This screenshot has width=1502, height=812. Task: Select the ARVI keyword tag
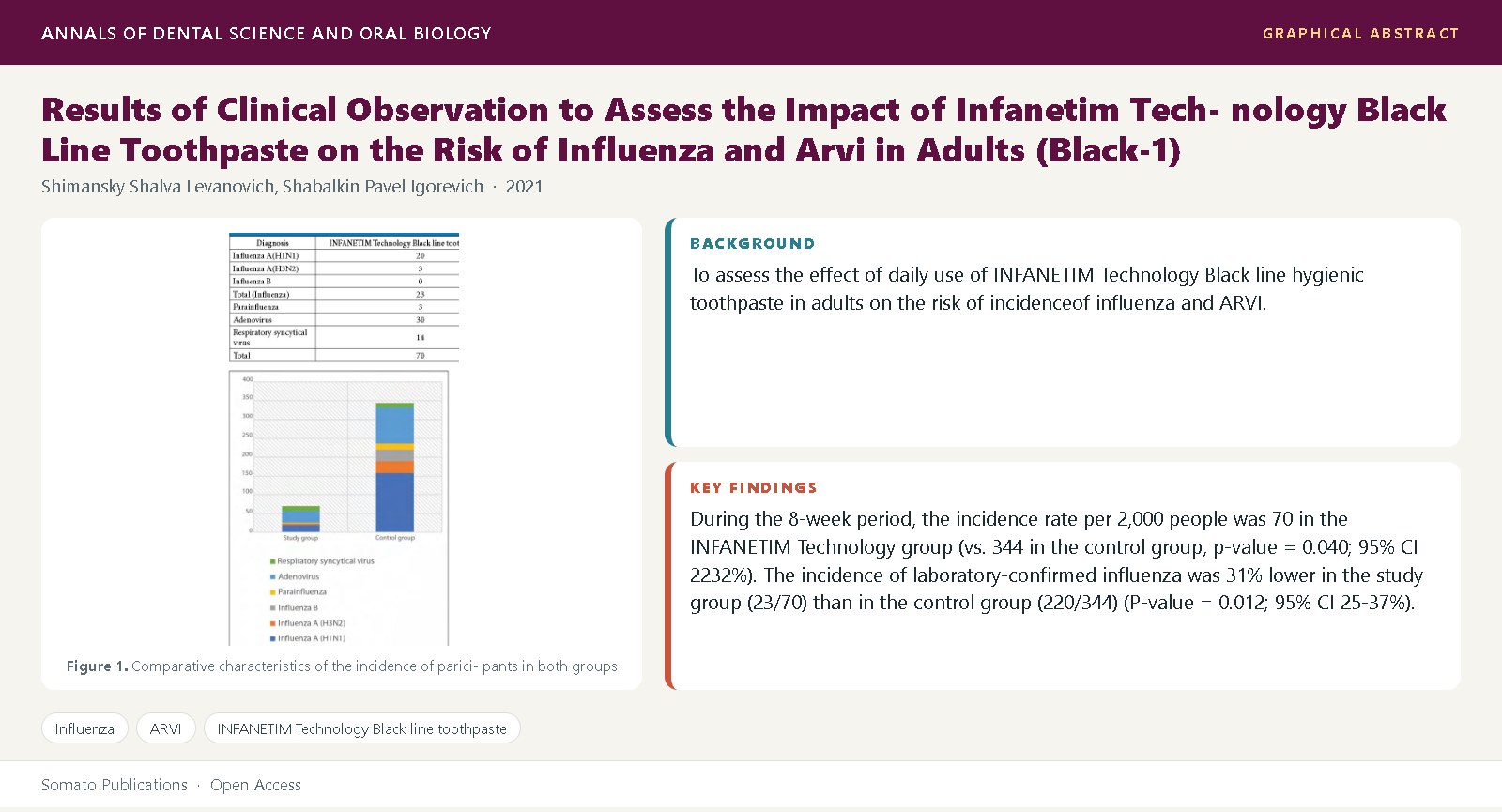(166, 728)
